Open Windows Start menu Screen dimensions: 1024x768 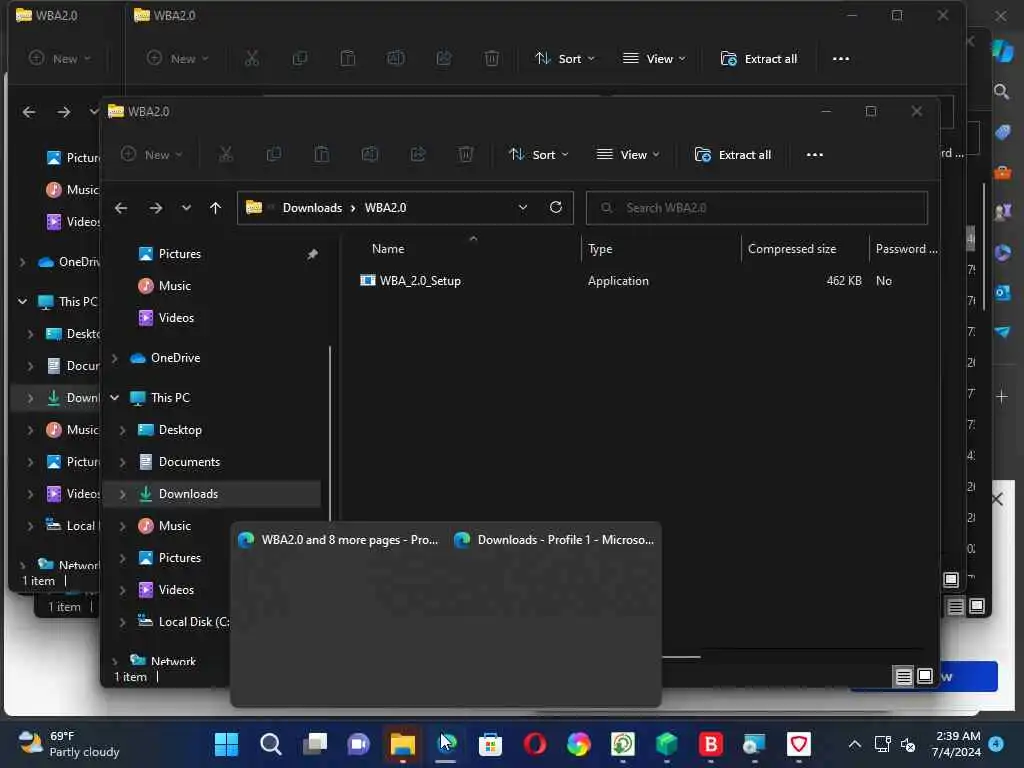tap(227, 744)
